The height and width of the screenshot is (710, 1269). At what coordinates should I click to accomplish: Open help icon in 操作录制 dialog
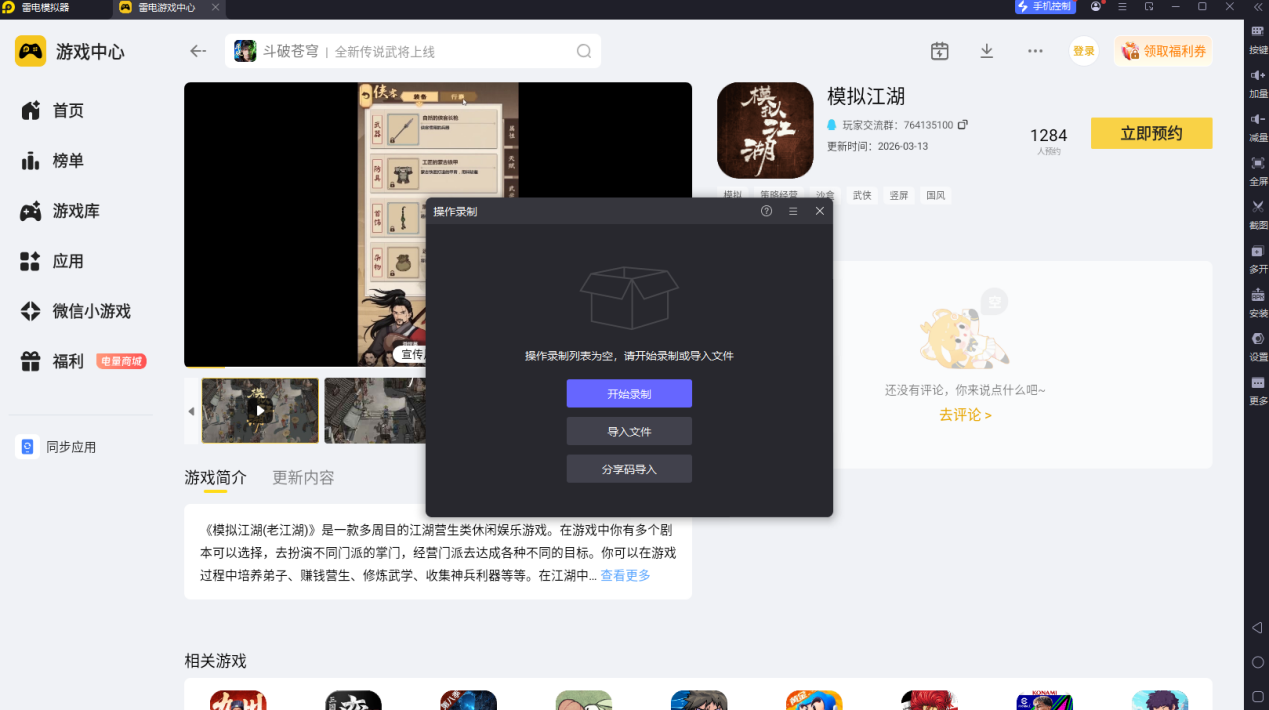pos(766,211)
